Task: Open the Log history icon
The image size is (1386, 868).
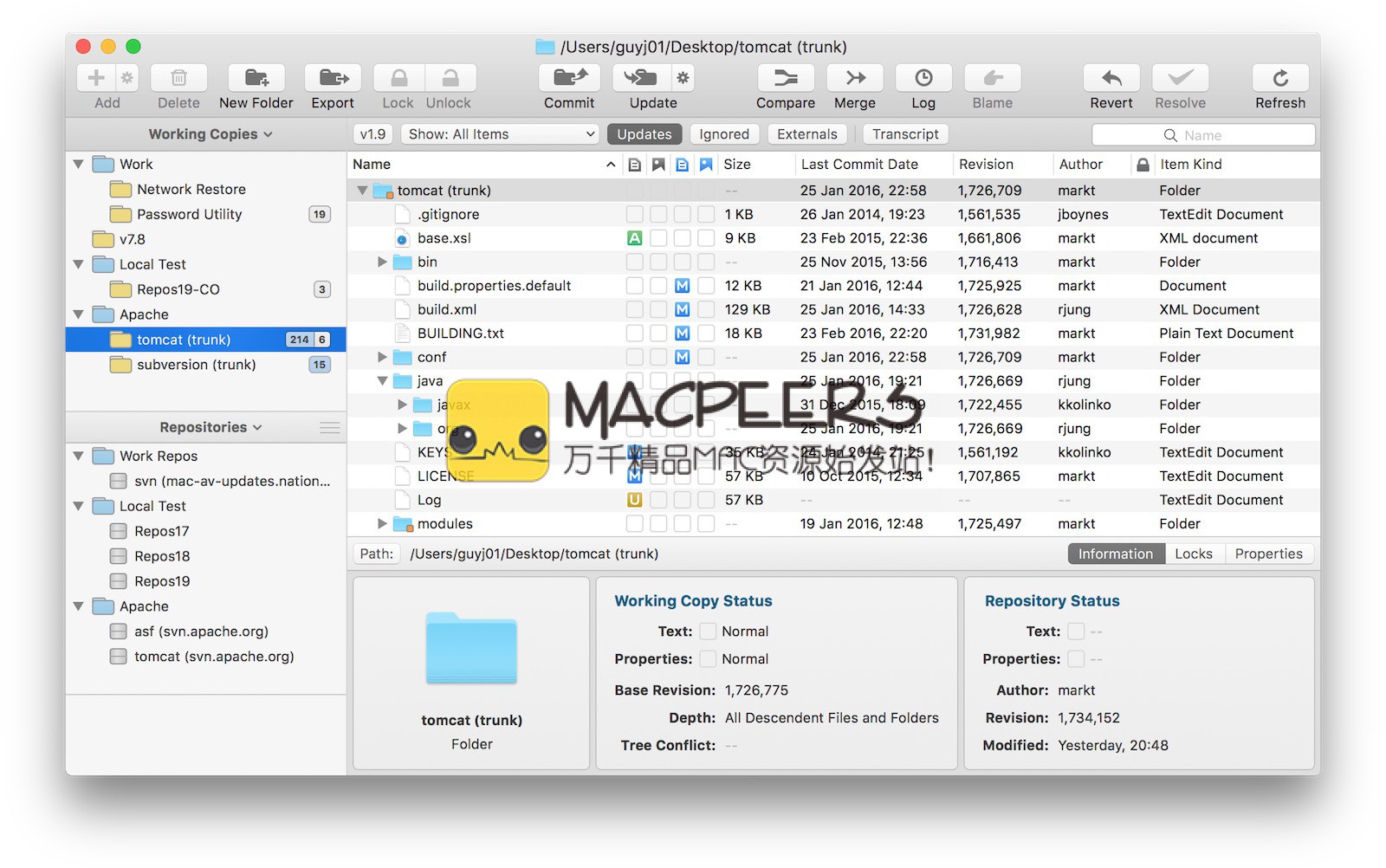Action: tap(923, 79)
